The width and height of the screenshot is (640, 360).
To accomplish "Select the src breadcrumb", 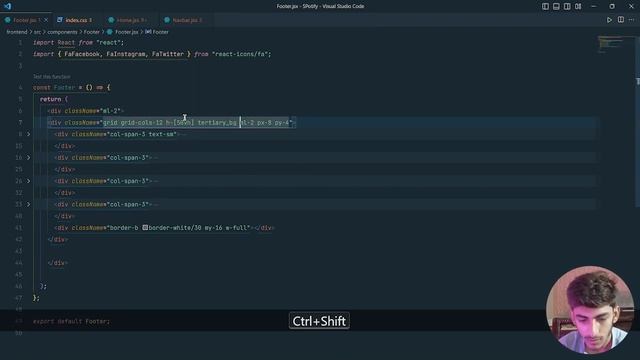I will [x=37, y=32].
